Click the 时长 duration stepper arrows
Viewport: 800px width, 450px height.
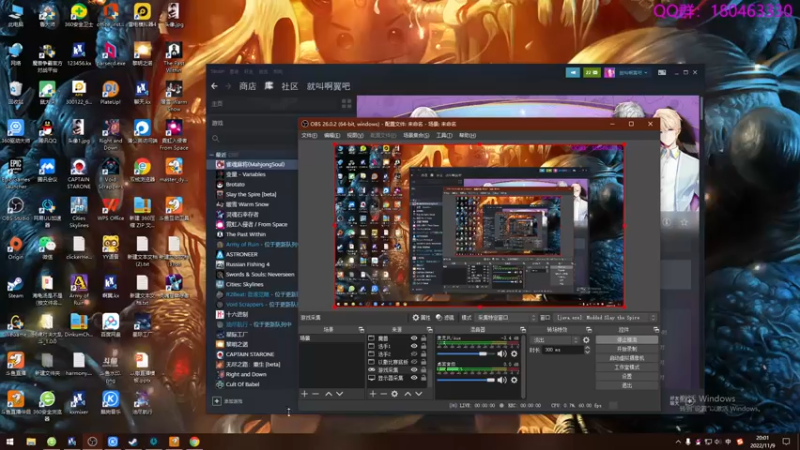[x=587, y=350]
